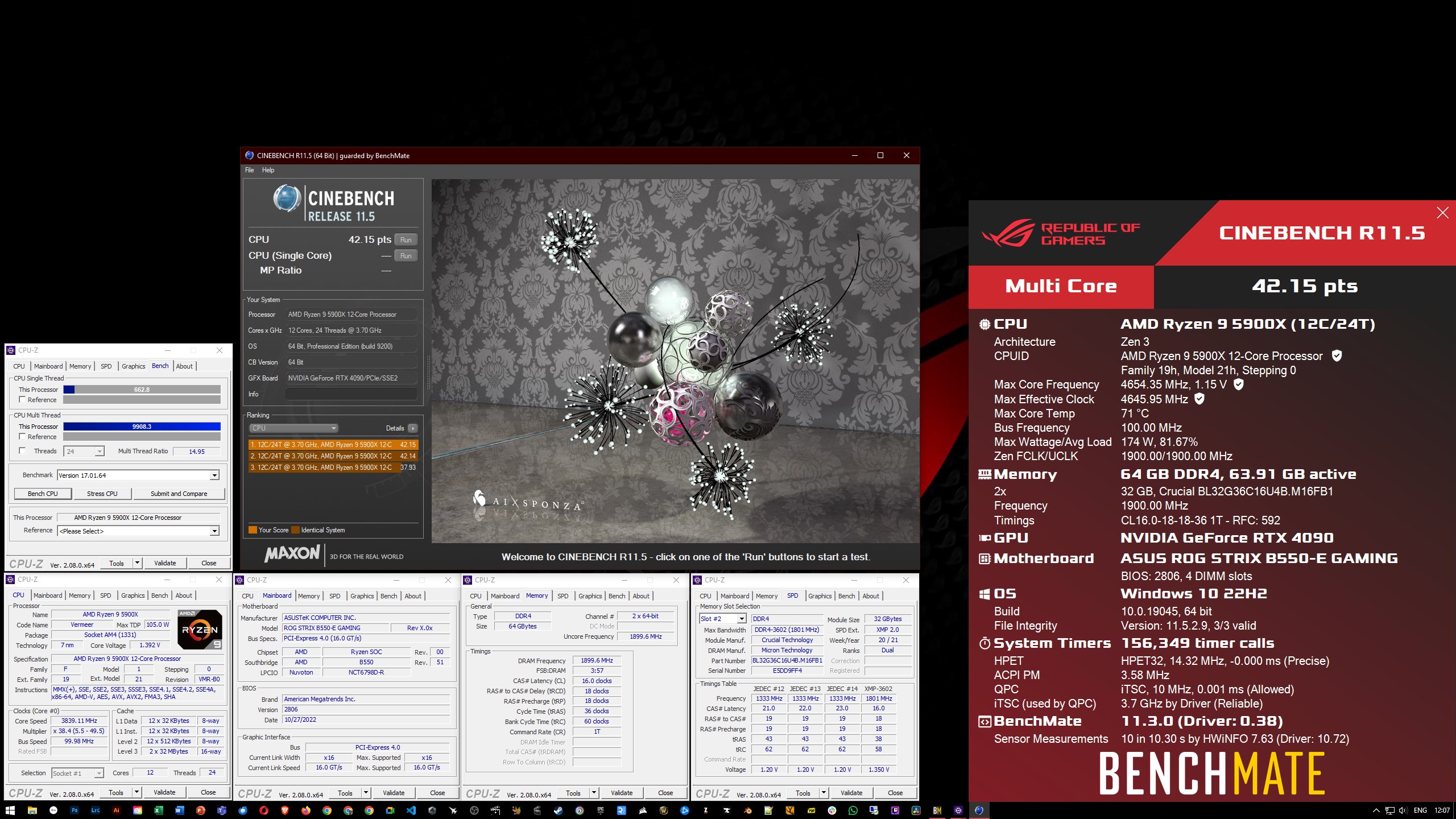The width and height of the screenshot is (1456, 819).
Task: Click the Memory section icon in BenchMate panel
Action: [985, 474]
